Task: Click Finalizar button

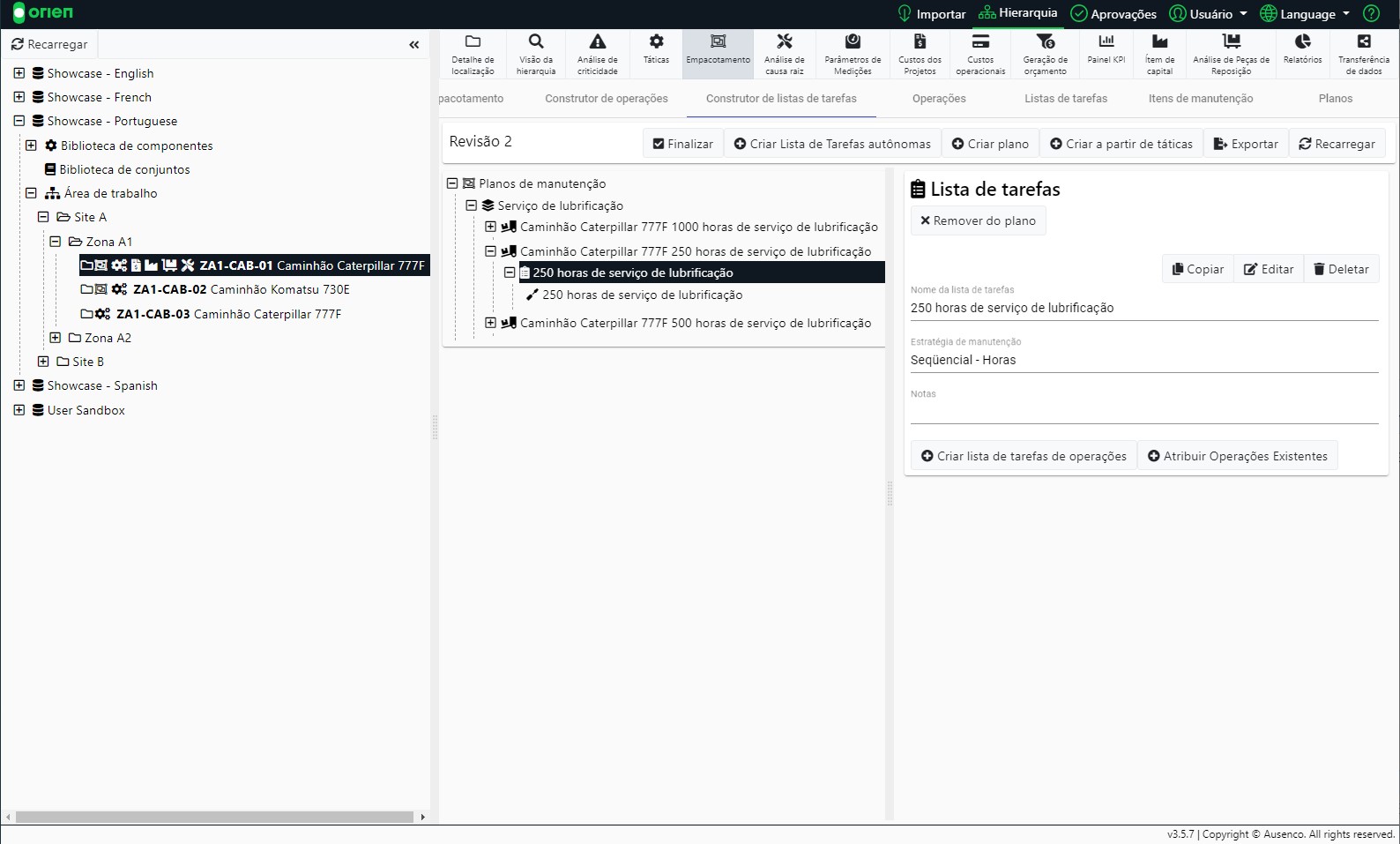Action: [x=683, y=144]
